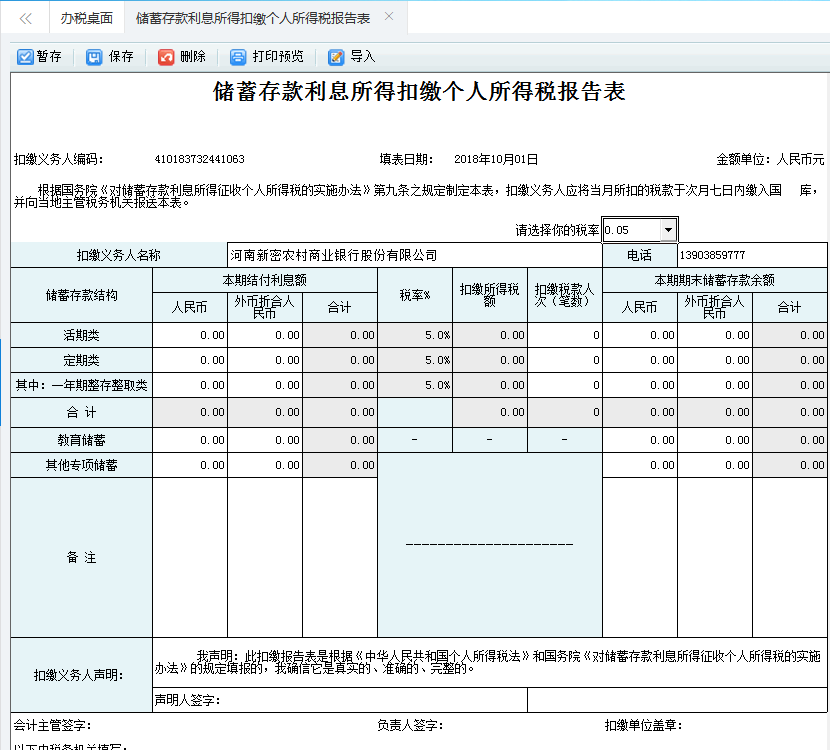
Task: Collapse sidebar with double chevron icon
Action: pos(26,18)
